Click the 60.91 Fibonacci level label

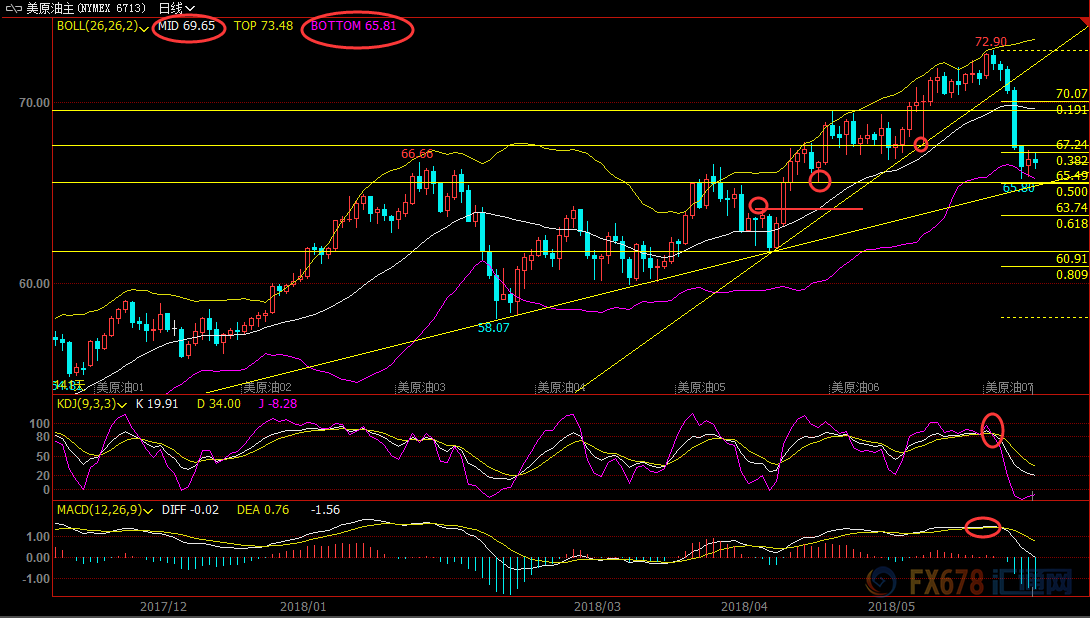[1071, 259]
